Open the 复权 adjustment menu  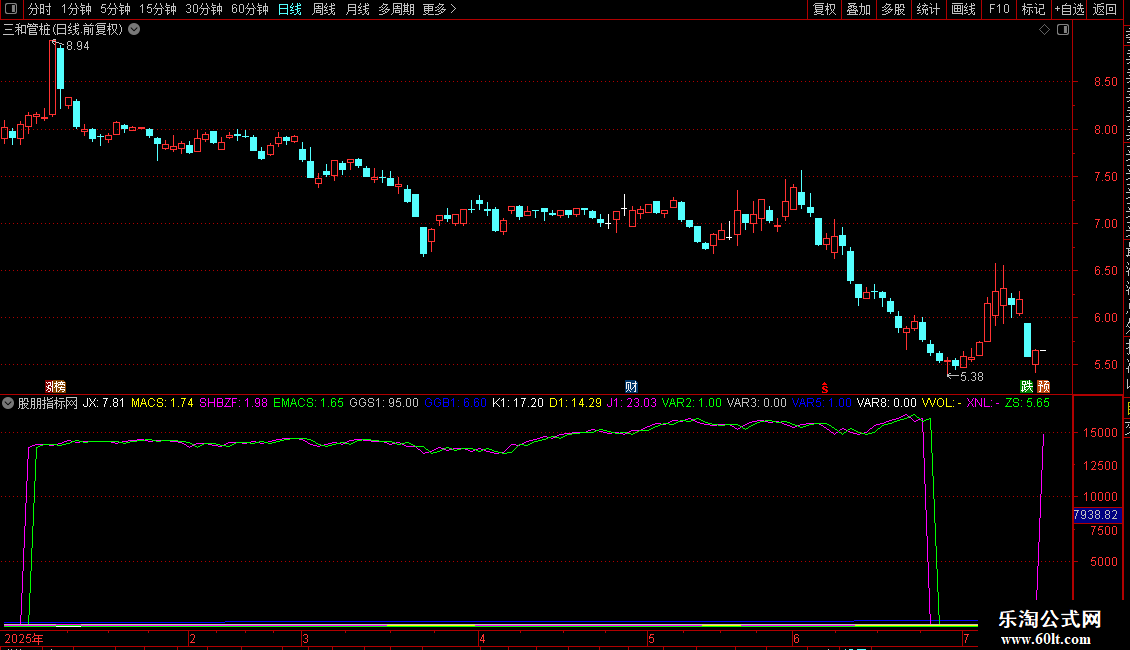pos(824,9)
